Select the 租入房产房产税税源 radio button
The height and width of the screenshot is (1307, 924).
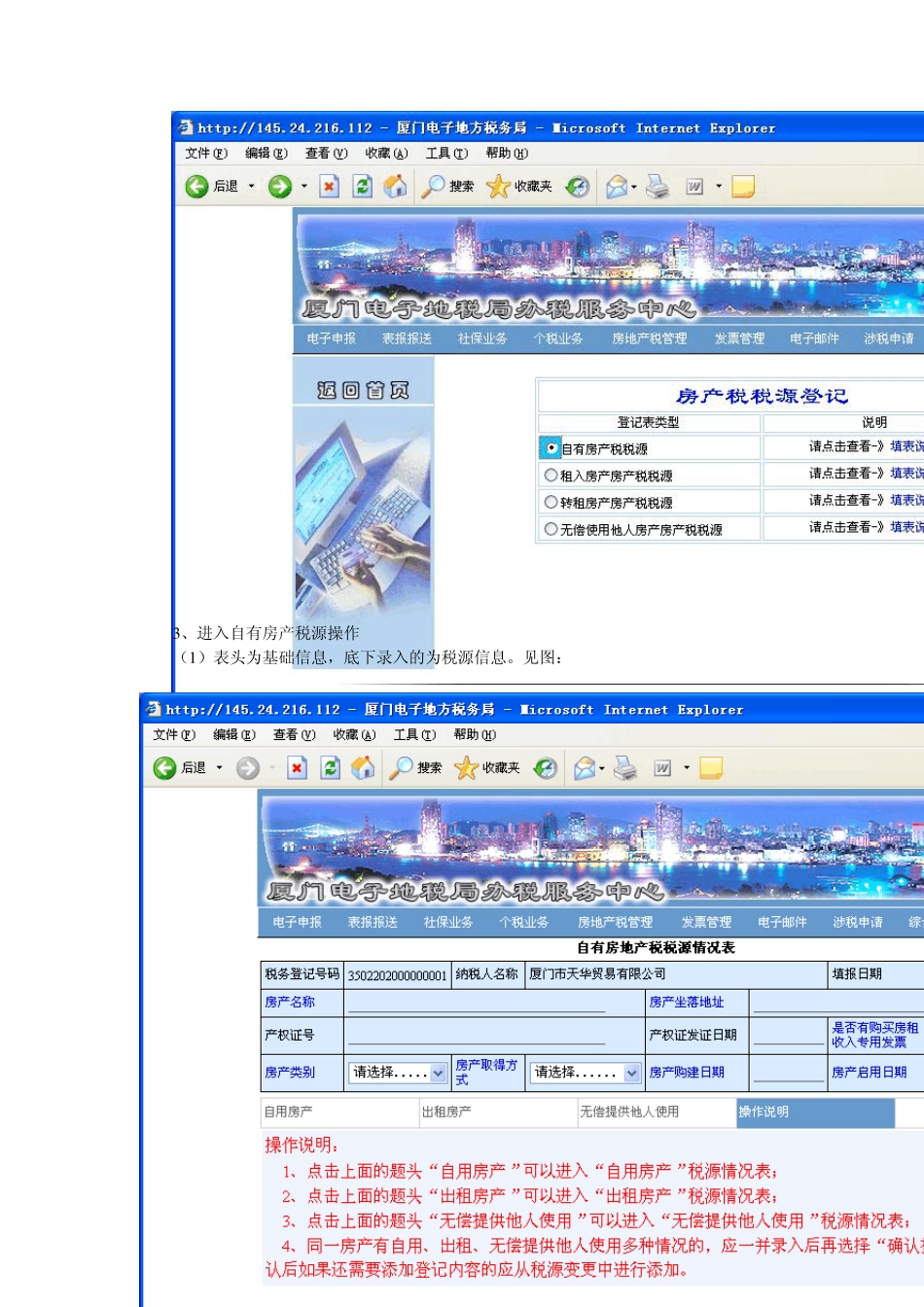point(551,476)
